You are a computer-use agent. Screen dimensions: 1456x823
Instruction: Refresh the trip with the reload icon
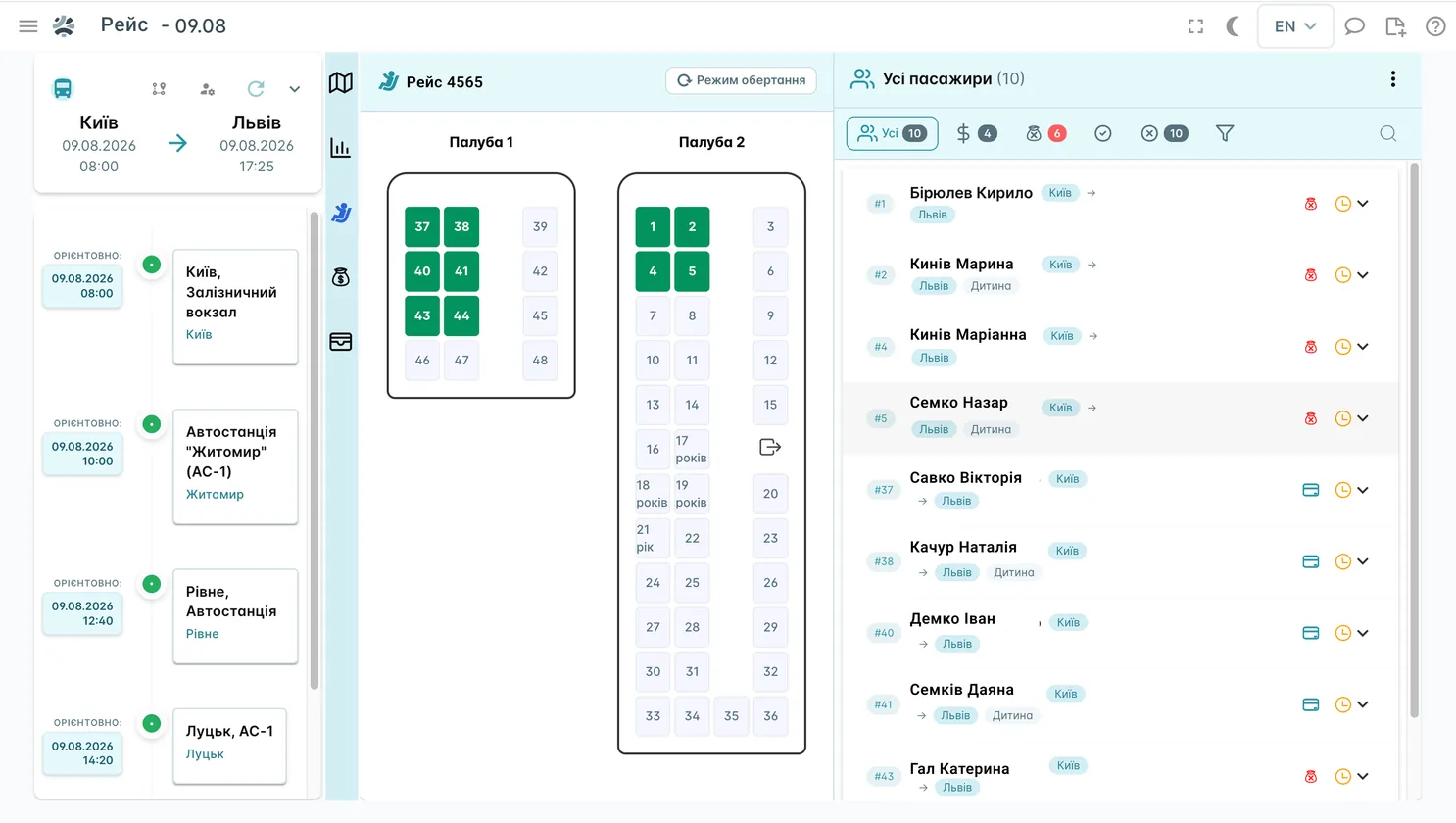click(x=256, y=89)
